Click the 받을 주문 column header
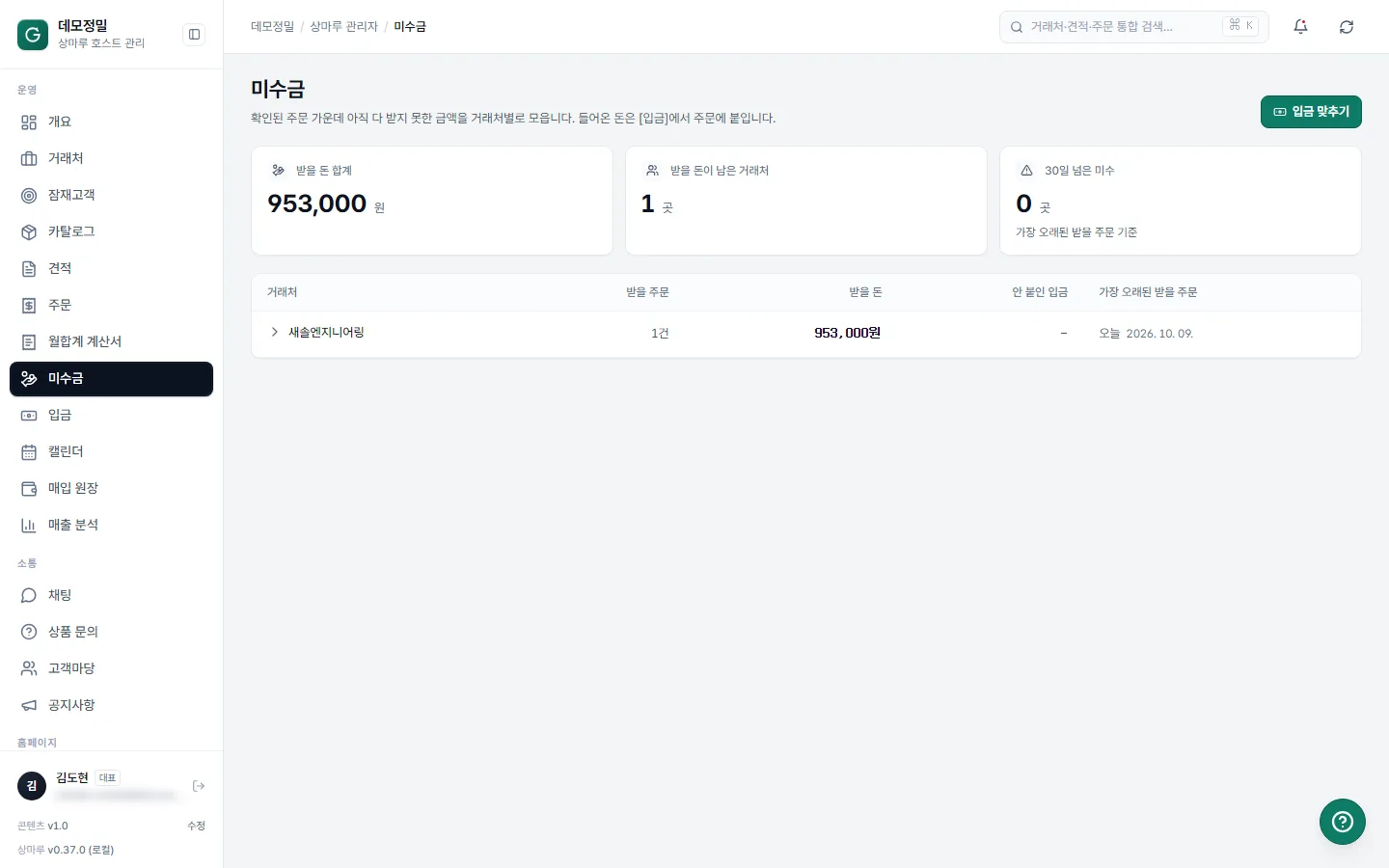1389x868 pixels. tap(647, 292)
